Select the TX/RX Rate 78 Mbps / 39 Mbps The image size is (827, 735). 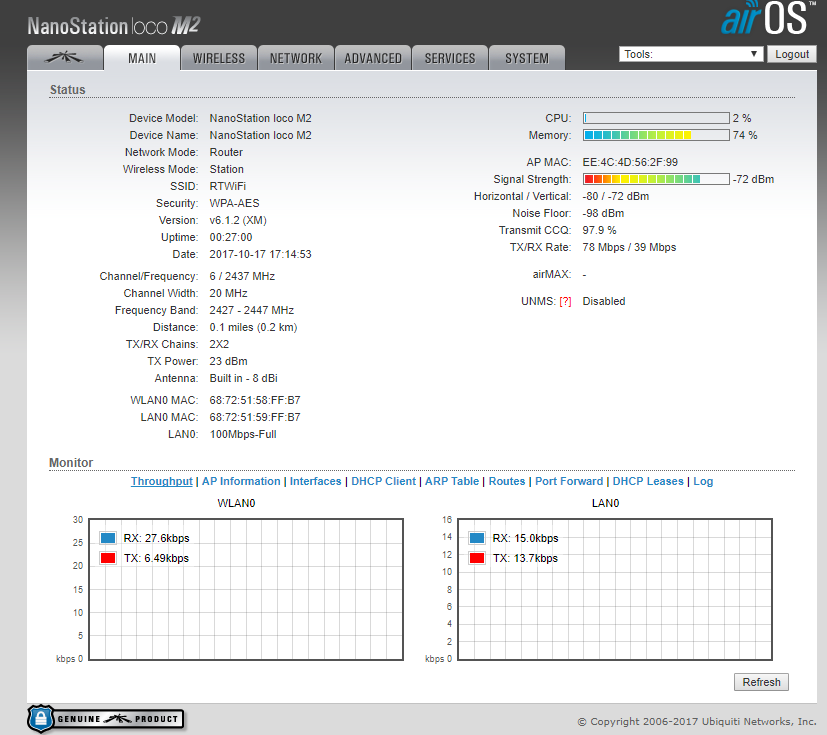(x=629, y=247)
